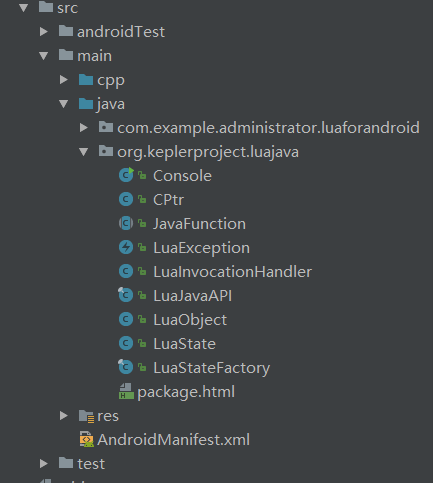The width and height of the screenshot is (433, 483).
Task: Click the org.keplerproject.luajava package icon
Action: click(106, 151)
